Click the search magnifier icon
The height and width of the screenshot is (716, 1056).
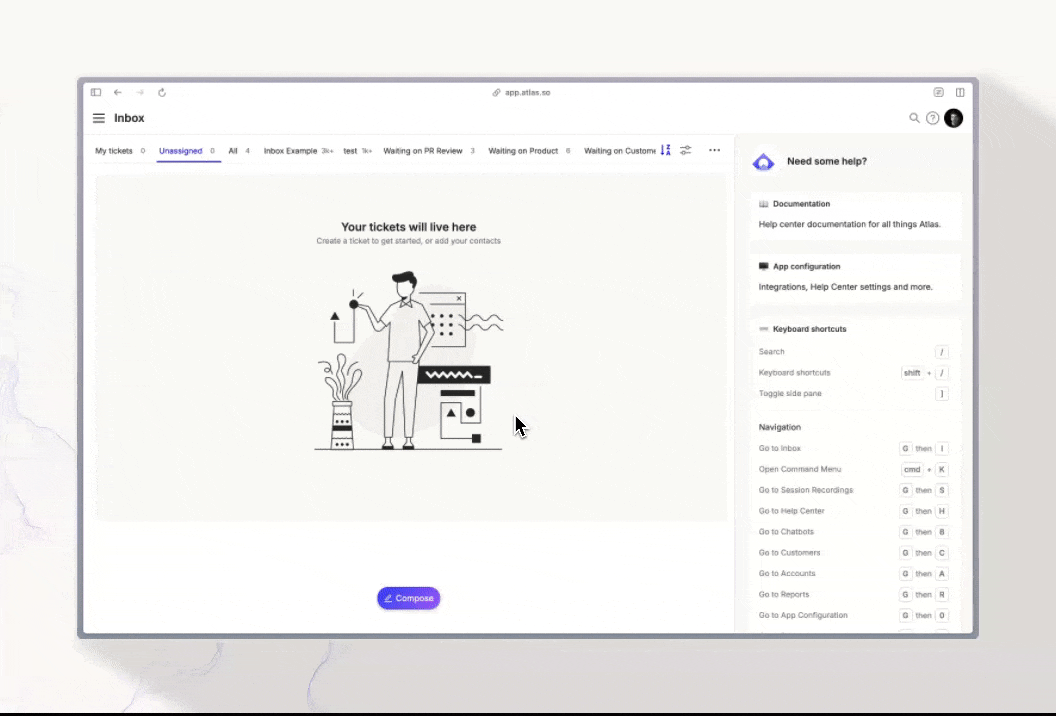[x=914, y=118]
